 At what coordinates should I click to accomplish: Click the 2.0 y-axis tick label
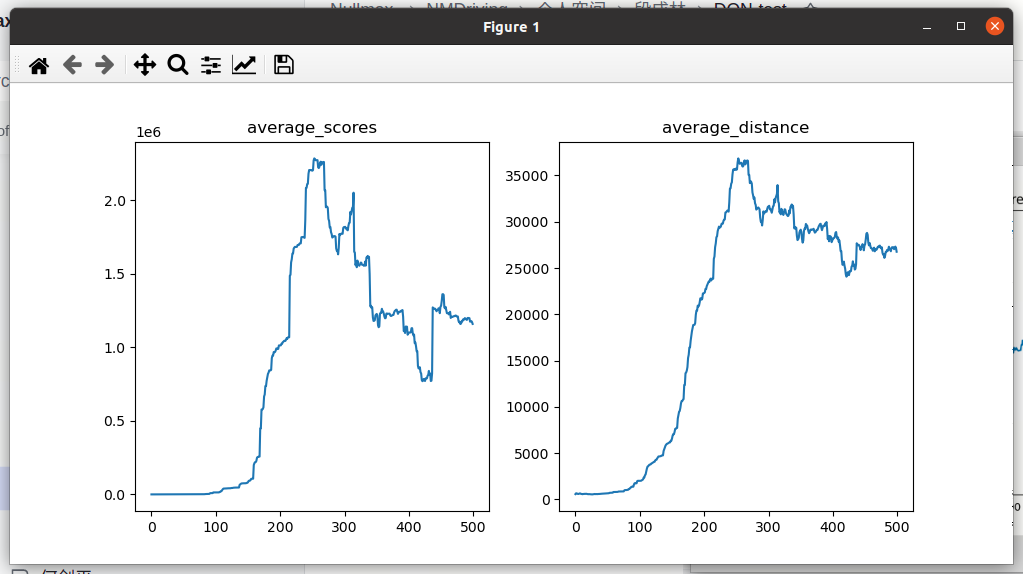pyautogui.click(x=115, y=202)
